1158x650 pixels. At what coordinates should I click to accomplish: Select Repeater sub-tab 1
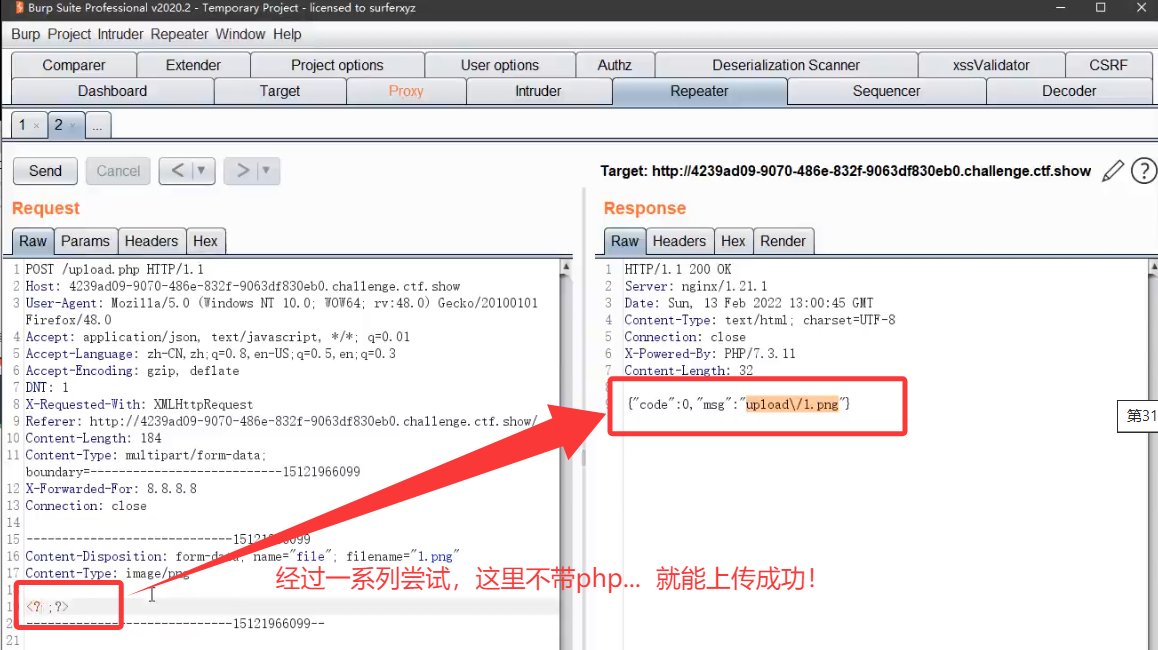click(22, 125)
